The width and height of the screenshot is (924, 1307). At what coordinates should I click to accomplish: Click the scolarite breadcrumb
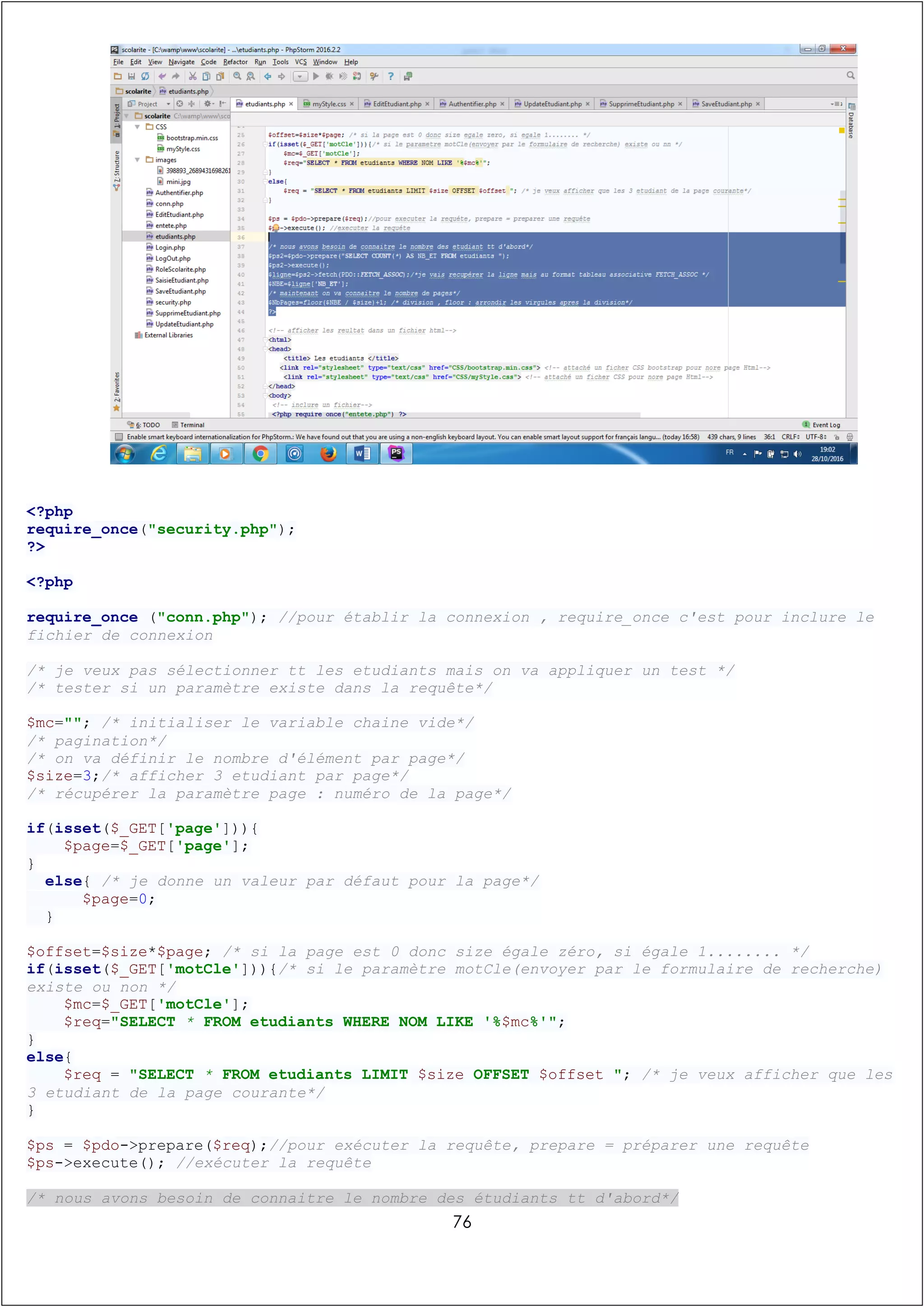point(134,91)
